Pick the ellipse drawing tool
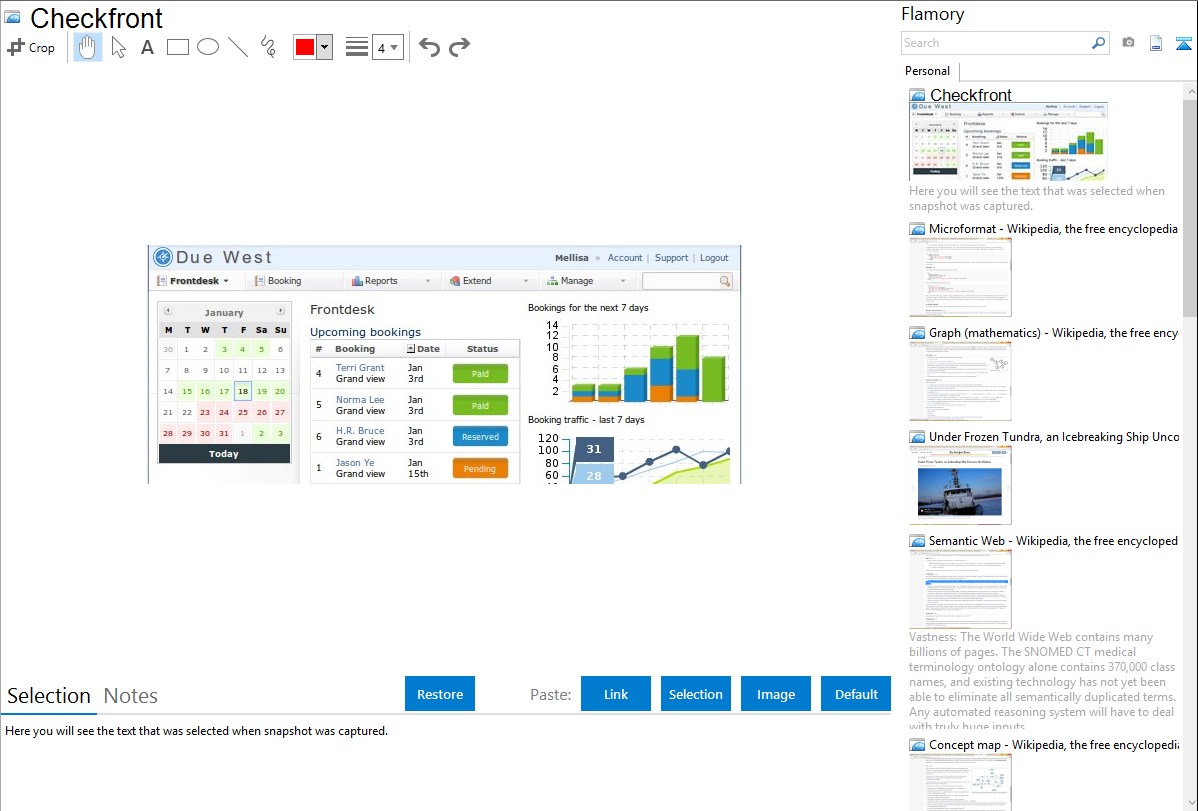 coord(208,47)
